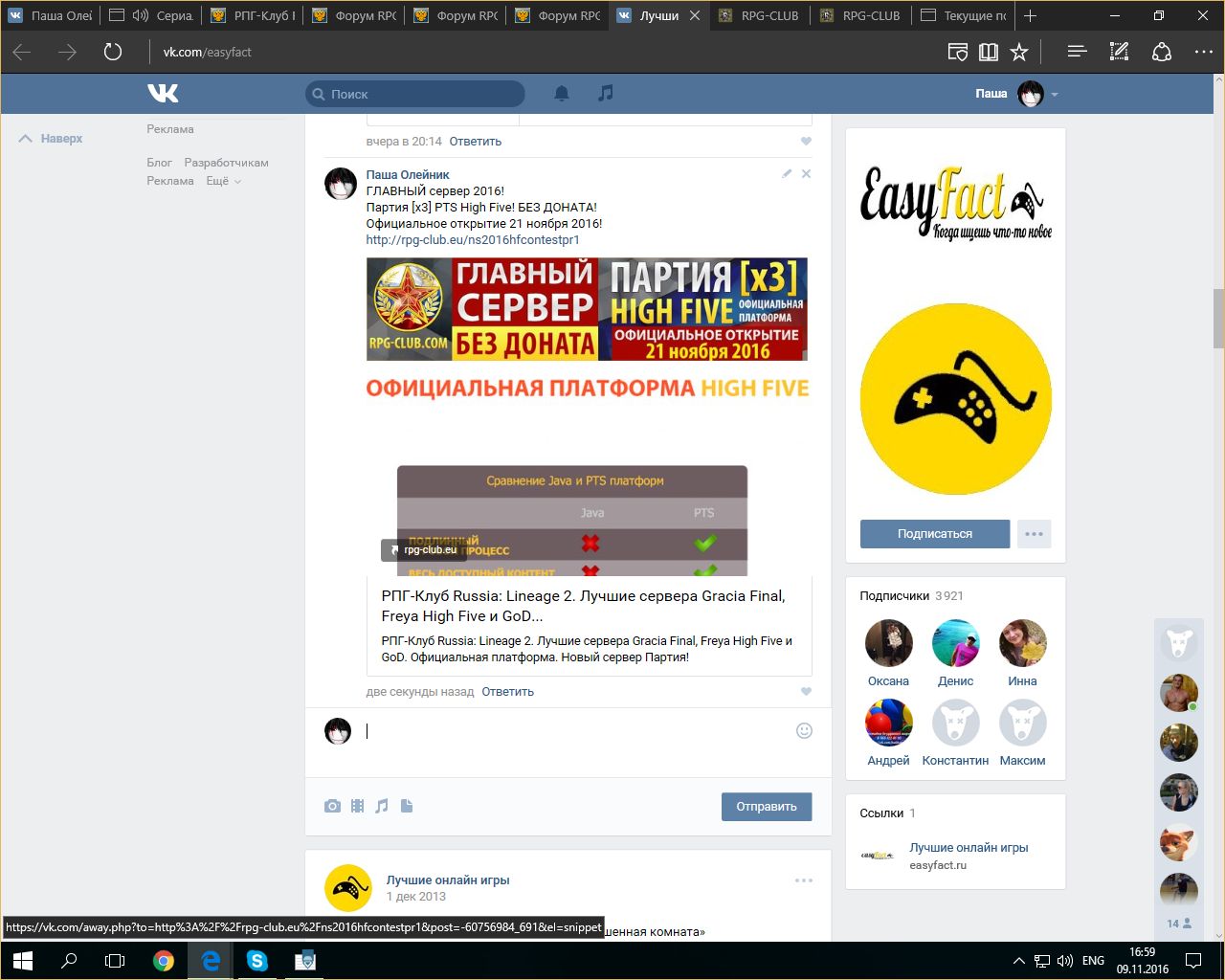Click Ответить under the newest comment
Viewport: 1225px width, 980px height.
point(507,691)
